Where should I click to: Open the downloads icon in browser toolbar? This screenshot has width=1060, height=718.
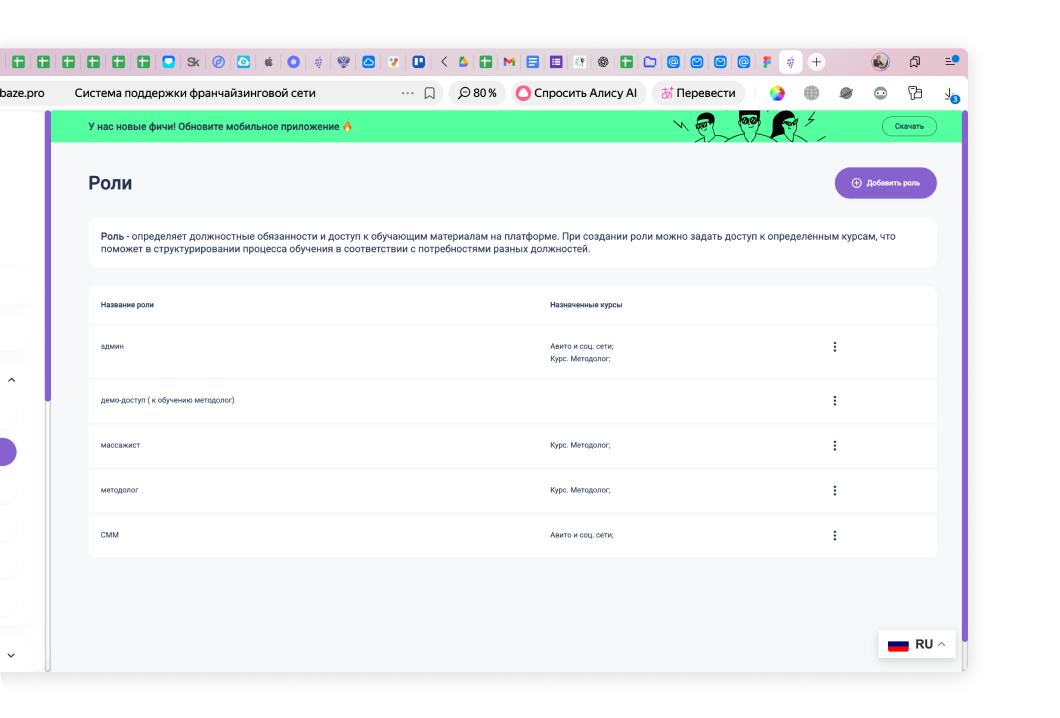950,93
